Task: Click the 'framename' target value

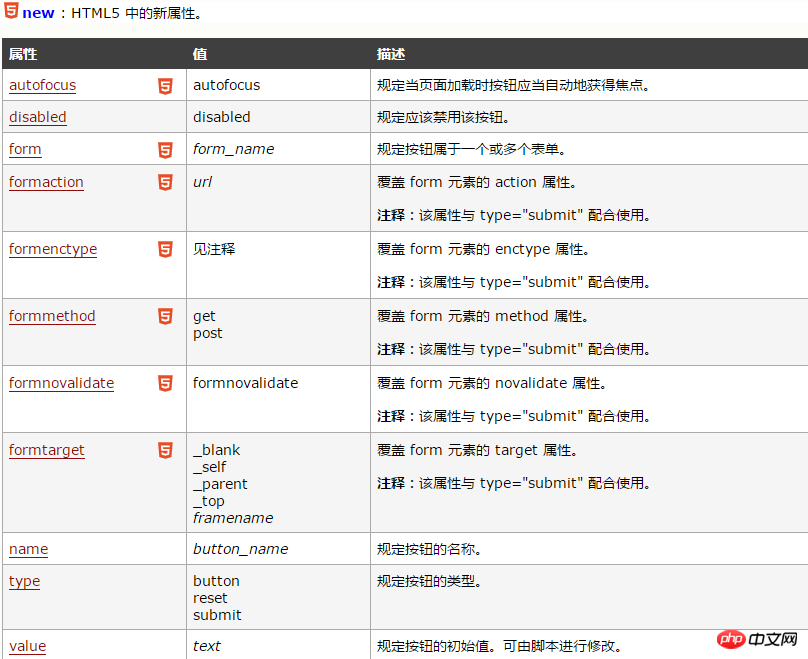Action: click(233, 518)
